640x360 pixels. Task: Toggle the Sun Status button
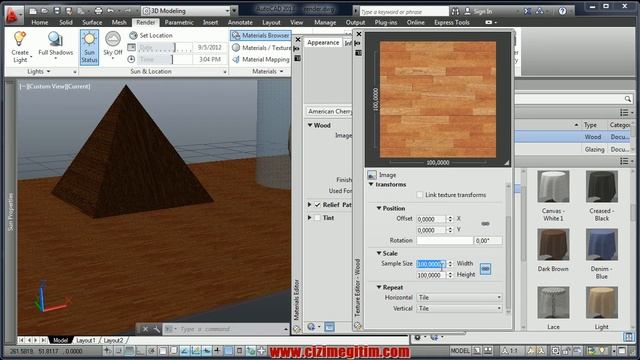[x=89, y=47]
